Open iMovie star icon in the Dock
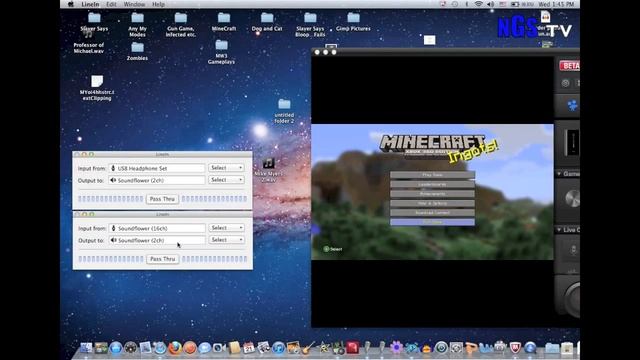Viewport: 640px width, 360px height. click(x=324, y=348)
